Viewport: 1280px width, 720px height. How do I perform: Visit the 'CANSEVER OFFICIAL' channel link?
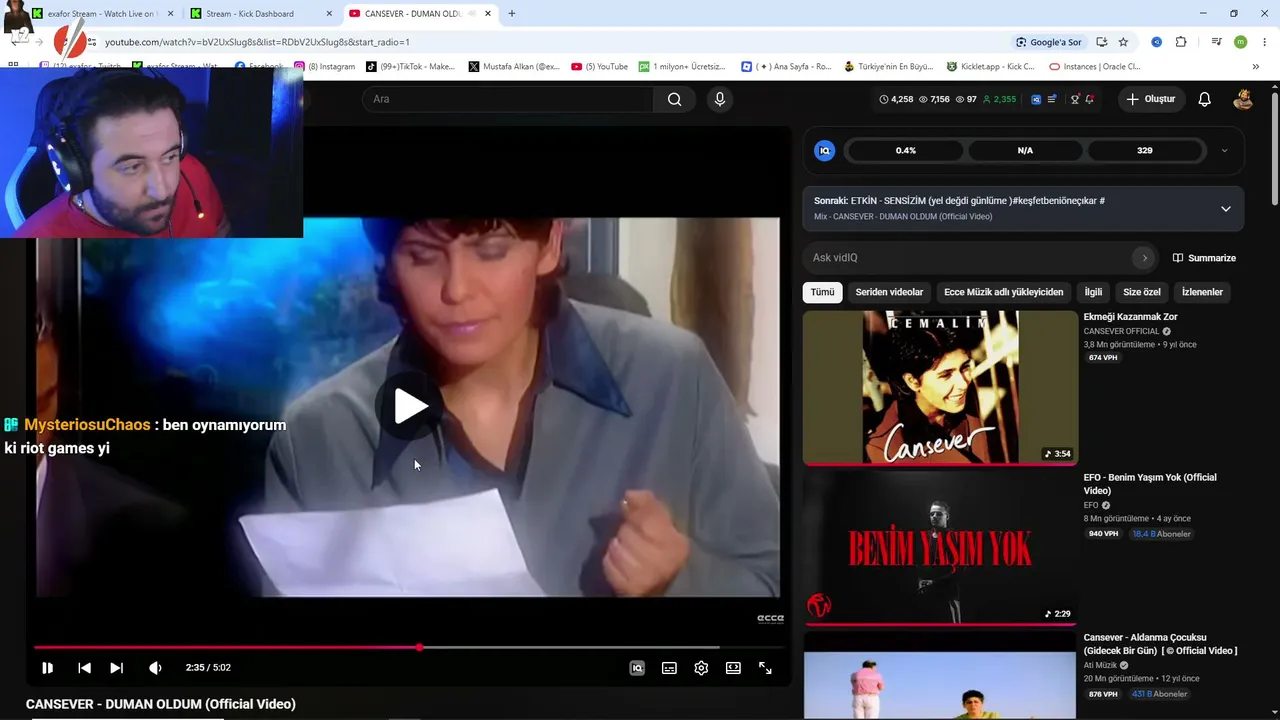coord(1121,331)
